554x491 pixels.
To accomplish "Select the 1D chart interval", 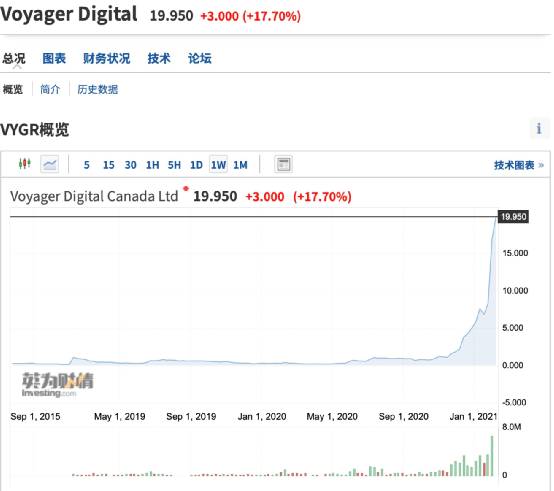I will tap(196, 165).
